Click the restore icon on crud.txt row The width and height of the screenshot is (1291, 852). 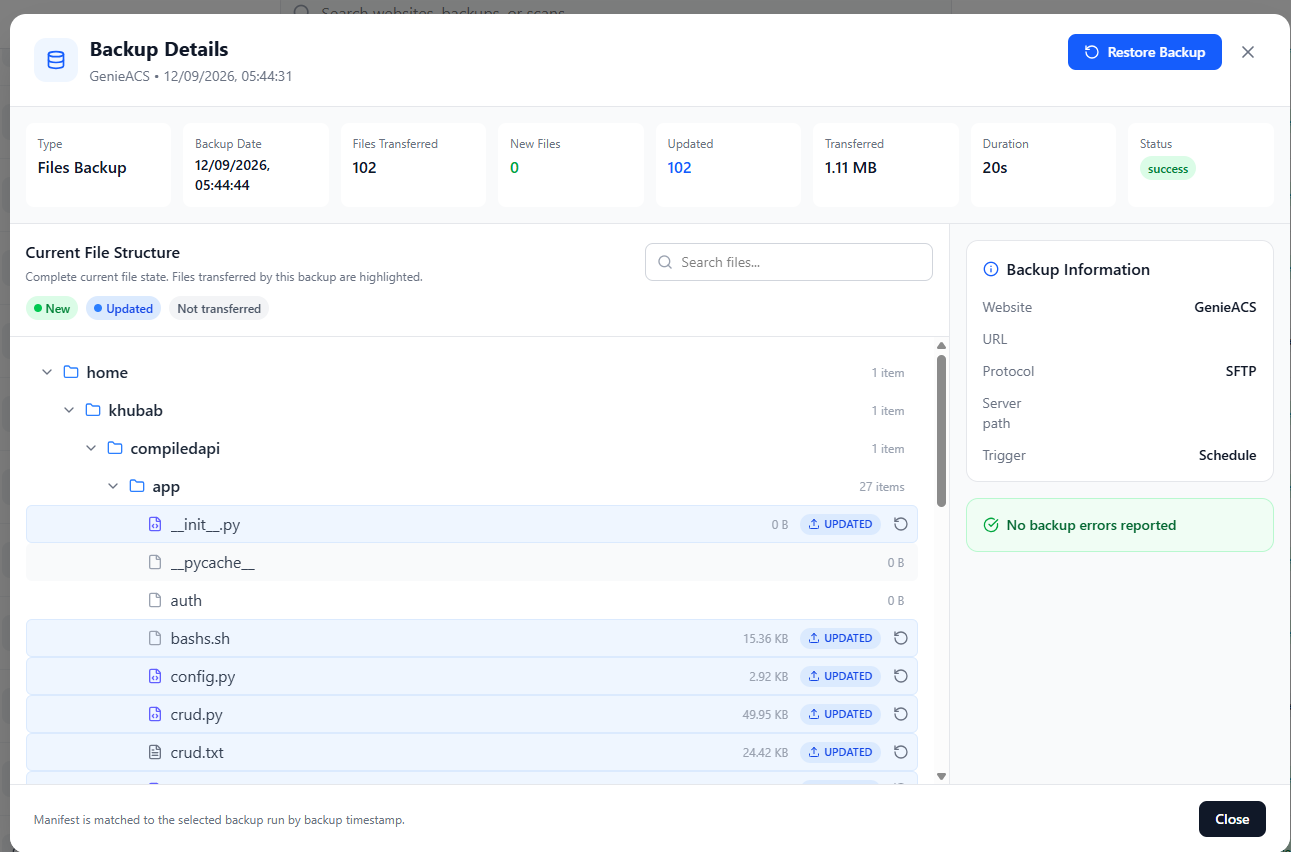[x=900, y=752]
